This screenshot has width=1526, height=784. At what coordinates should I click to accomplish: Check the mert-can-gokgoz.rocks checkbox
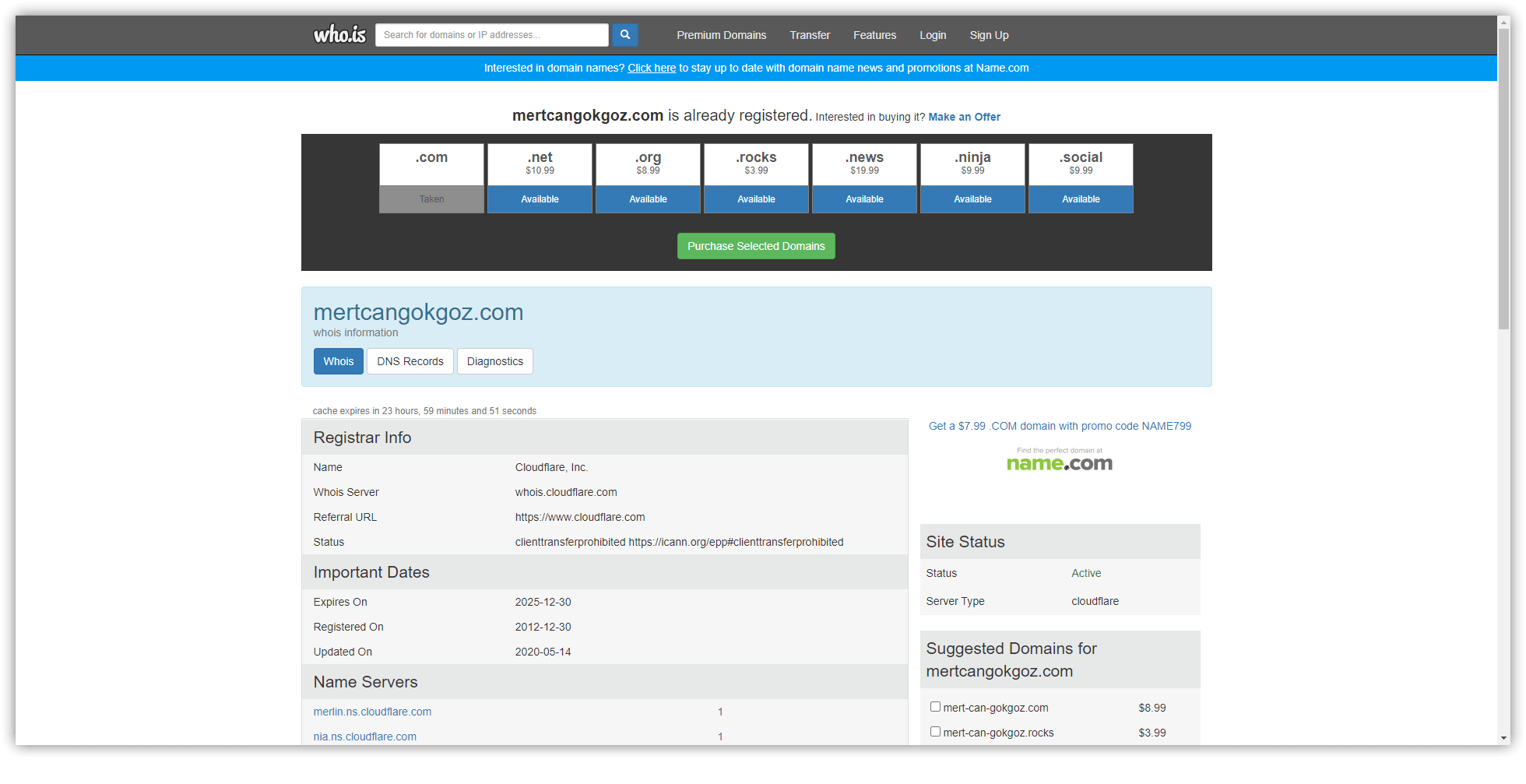(x=935, y=732)
